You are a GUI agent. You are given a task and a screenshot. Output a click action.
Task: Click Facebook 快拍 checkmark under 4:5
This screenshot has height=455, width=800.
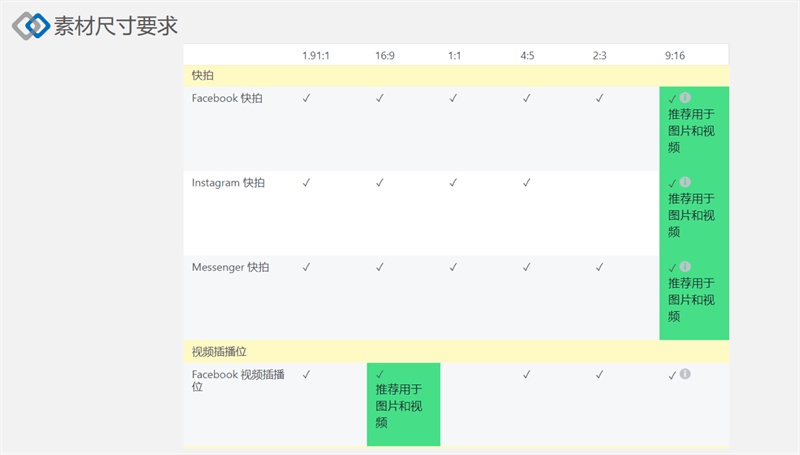pos(527,98)
